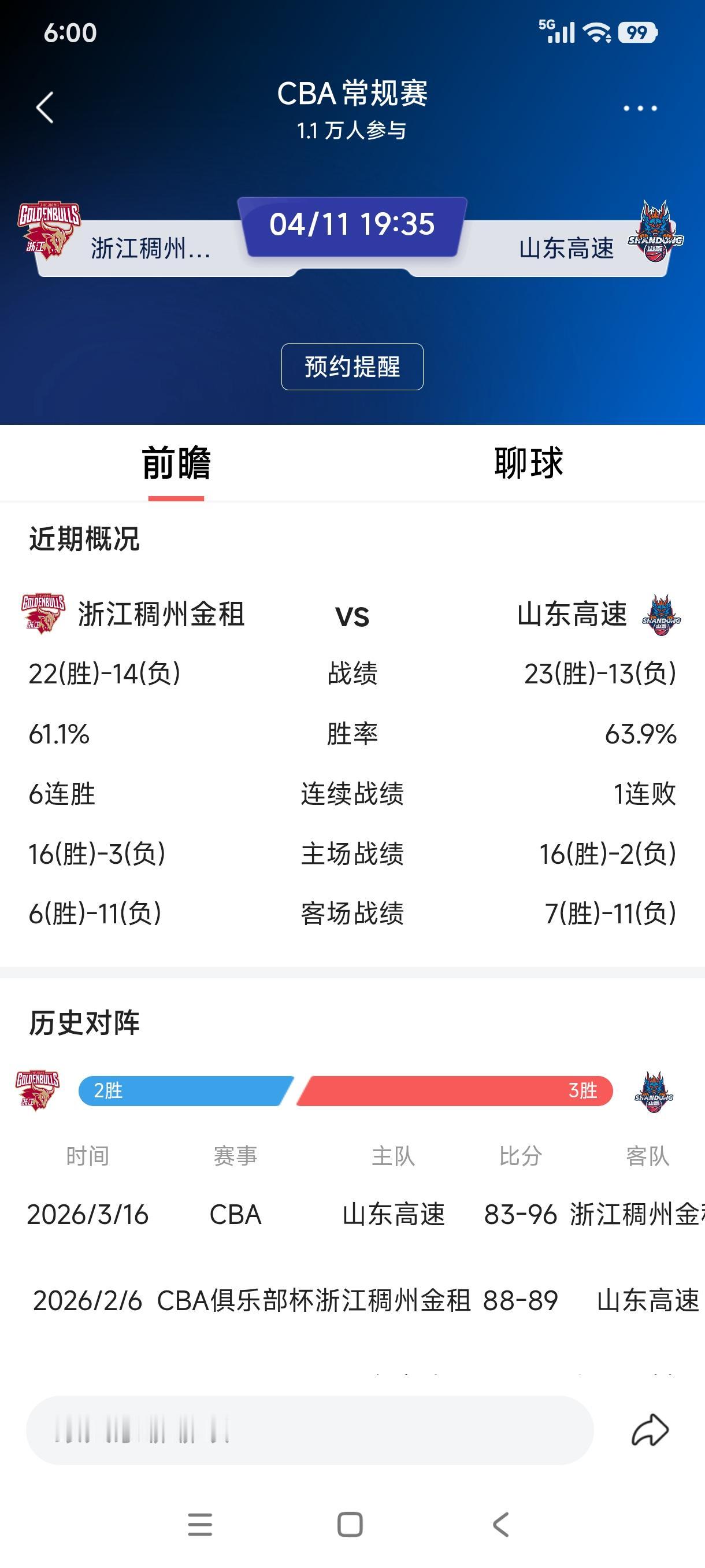Tap the Shandong Hi-Speed team logo
The width and height of the screenshot is (705, 1568).
[657, 231]
